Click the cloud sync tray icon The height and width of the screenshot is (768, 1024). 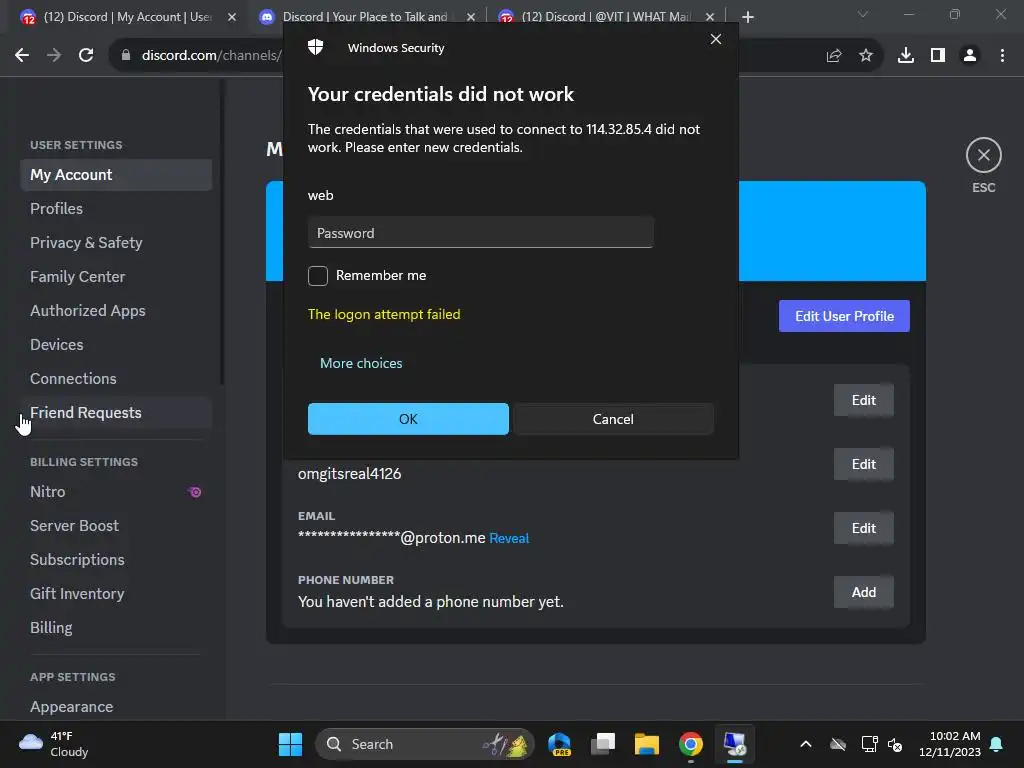(x=838, y=744)
